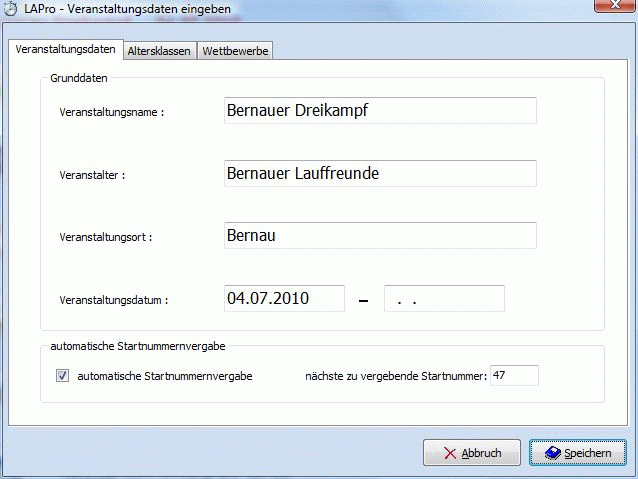Select the start date field showing 04.07.2010
This screenshot has width=638, height=479.
[x=284, y=298]
